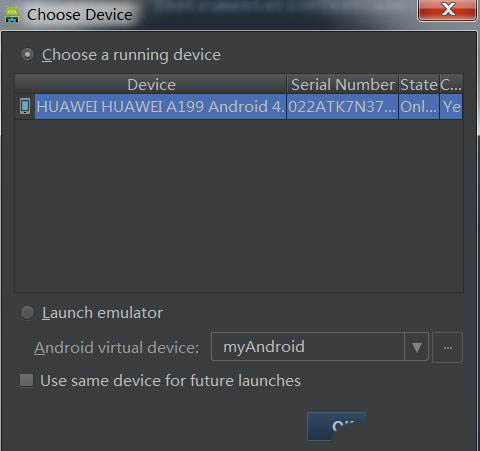Sort by Serial Number column header
The height and width of the screenshot is (451, 480).
click(343, 84)
